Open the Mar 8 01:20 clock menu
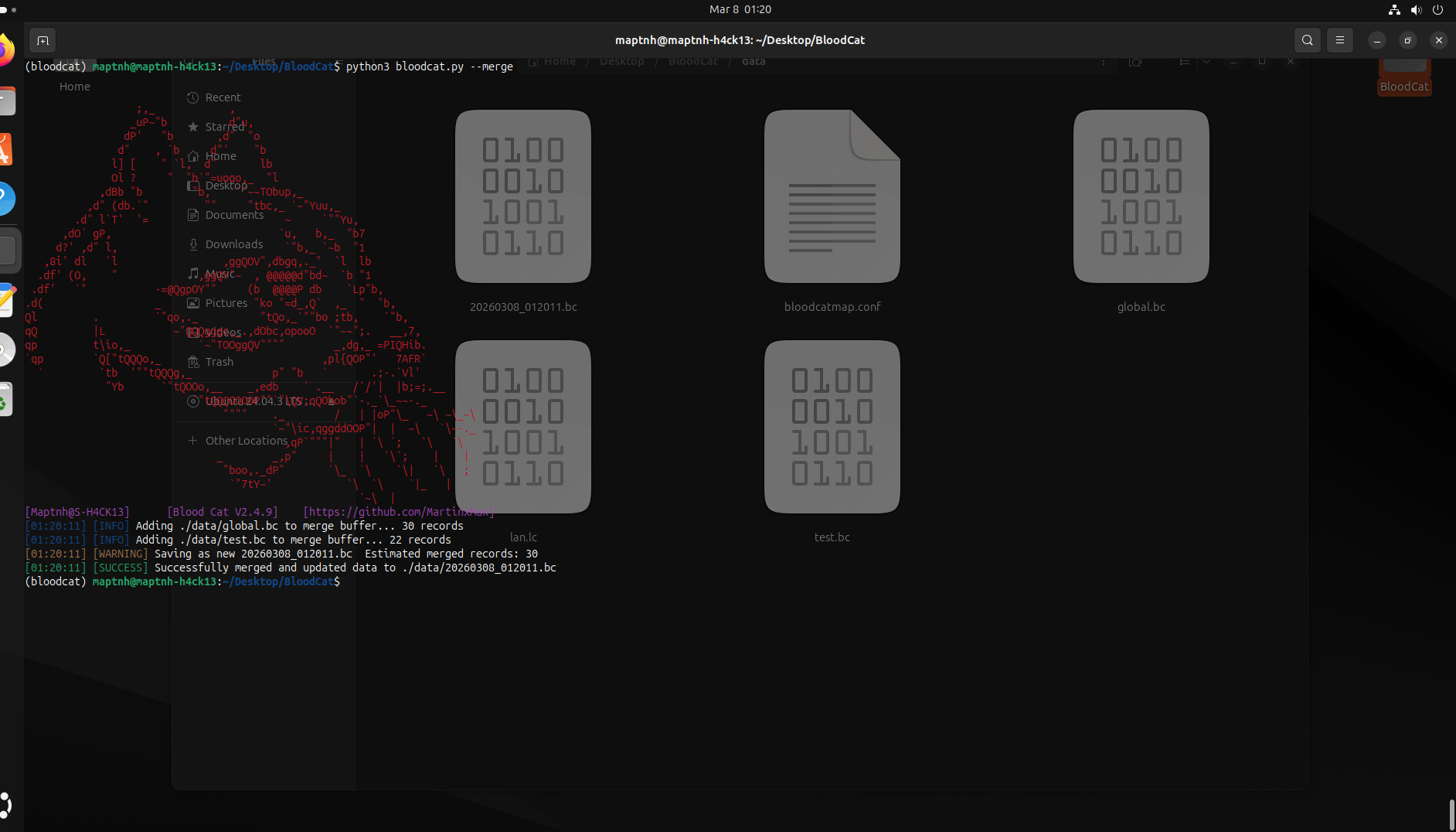Image resolution: width=1456 pixels, height=832 pixels. (740, 9)
